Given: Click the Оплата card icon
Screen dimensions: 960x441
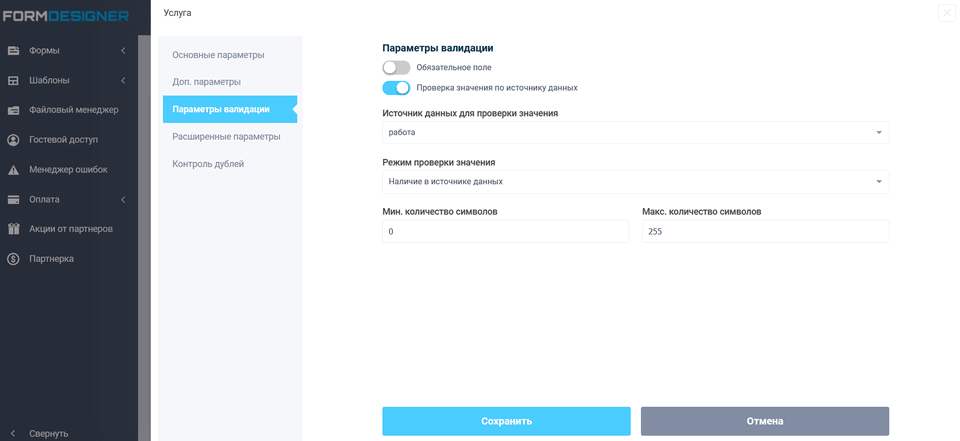Looking at the screenshot, I should 14,199.
